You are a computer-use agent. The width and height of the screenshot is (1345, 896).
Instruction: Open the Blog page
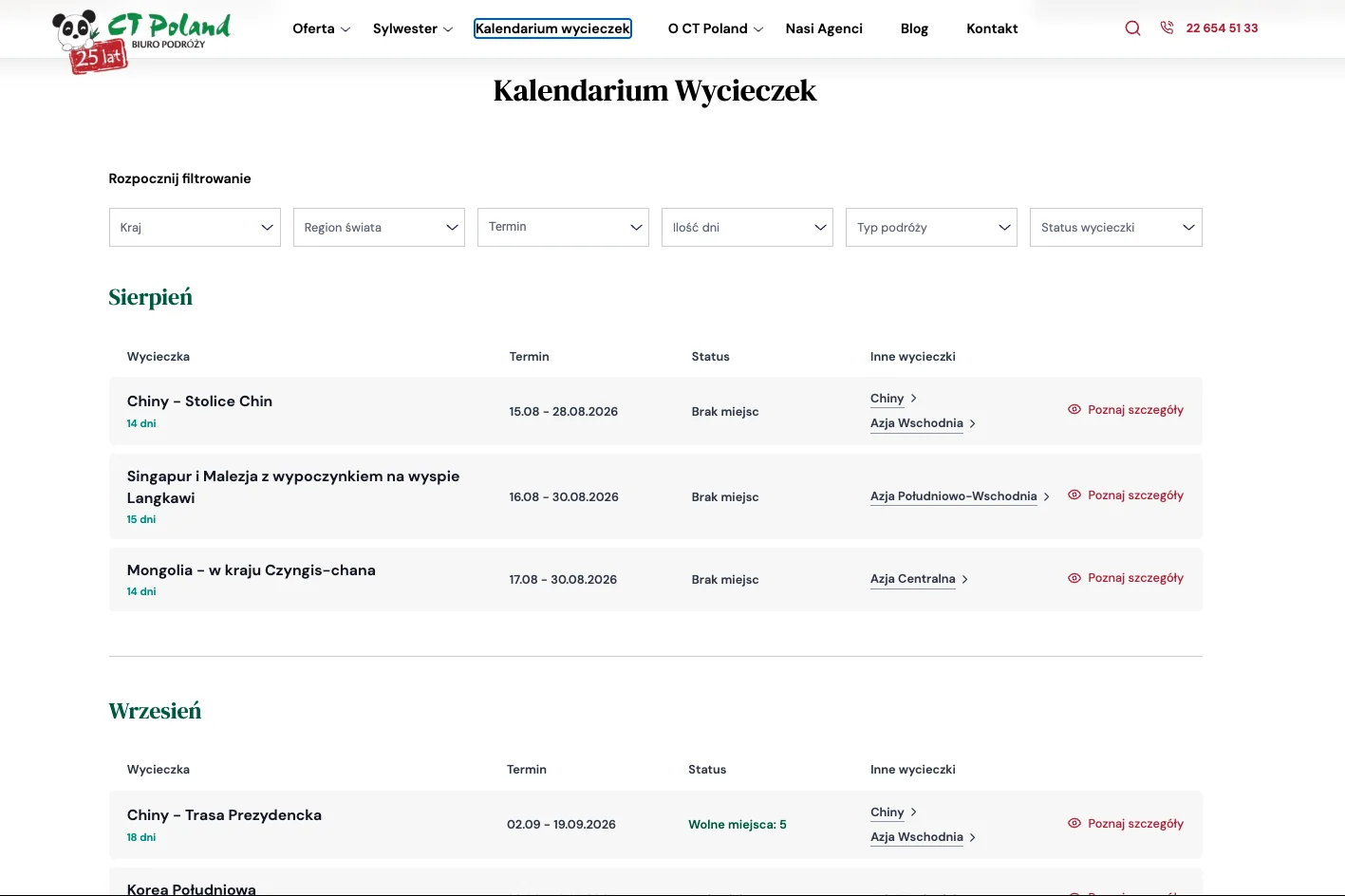(x=914, y=28)
